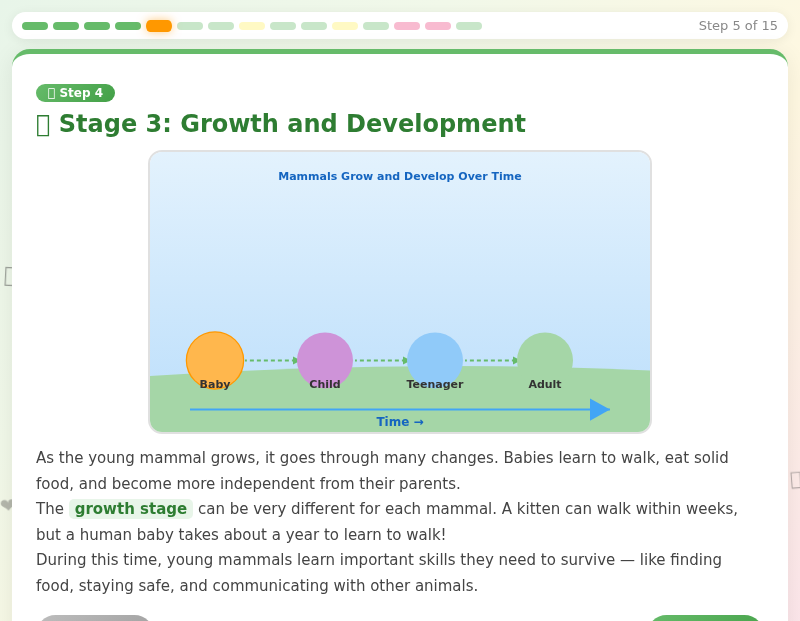
Task: Click the dotted arrow between Baby and Child
Action: 270,358
